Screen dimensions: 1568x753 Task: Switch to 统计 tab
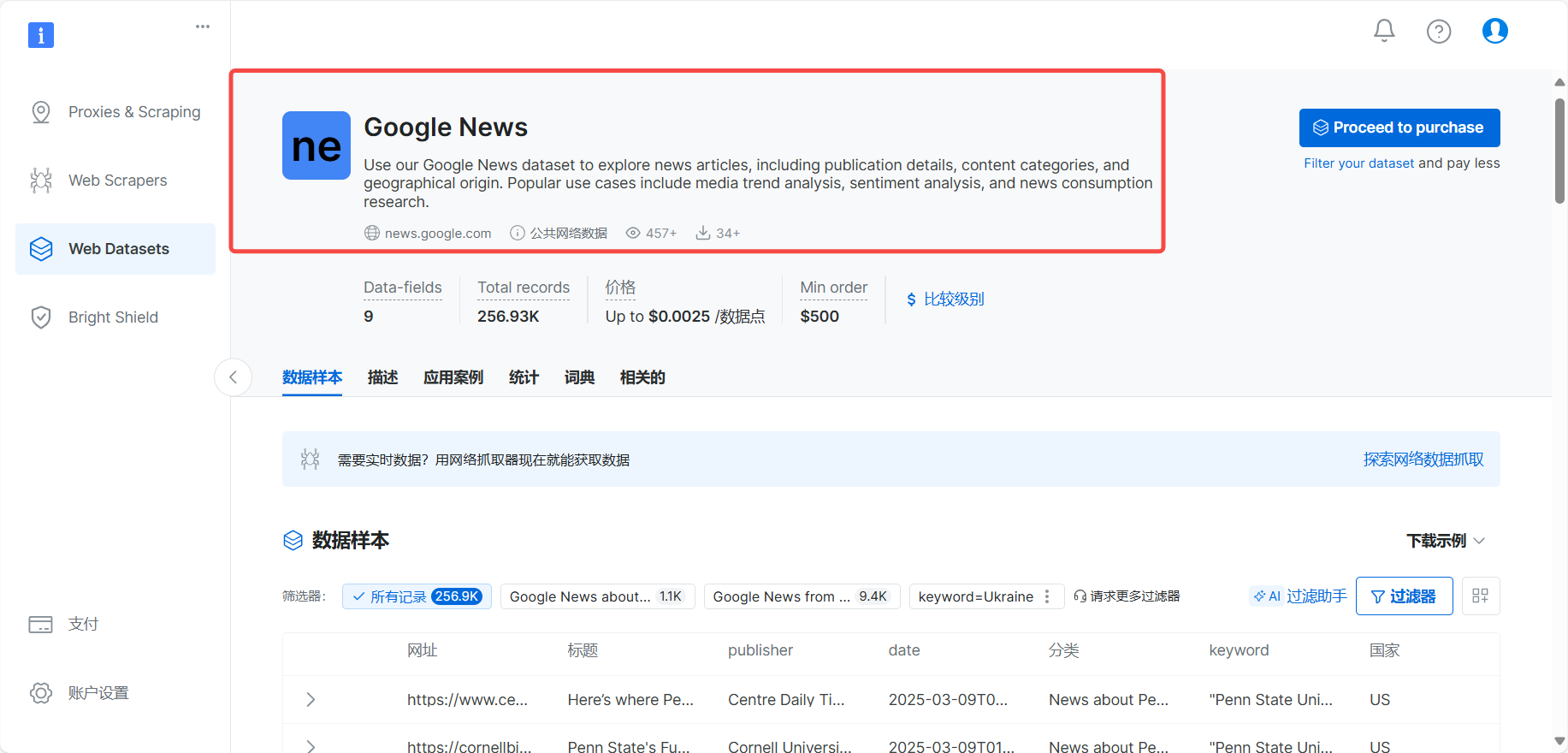point(524,377)
